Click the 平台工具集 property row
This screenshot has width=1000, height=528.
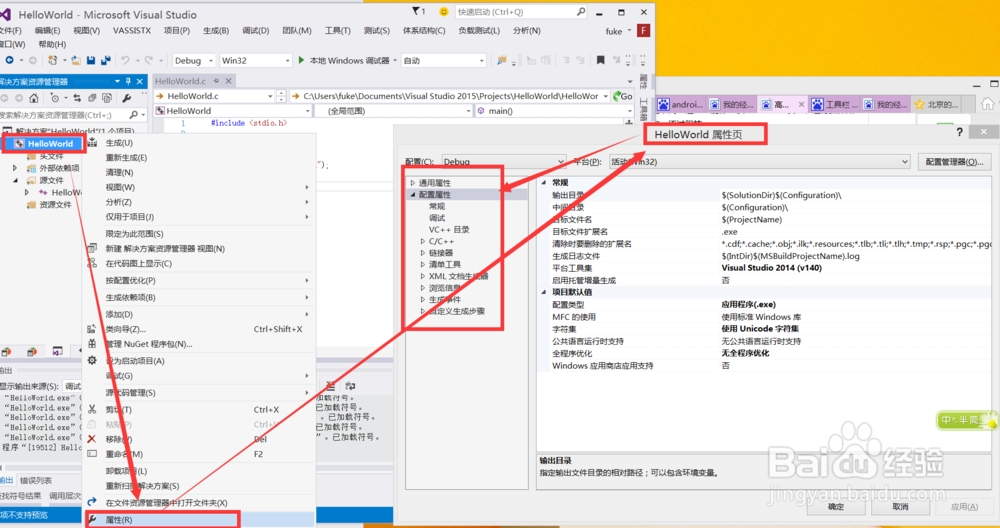pos(769,268)
